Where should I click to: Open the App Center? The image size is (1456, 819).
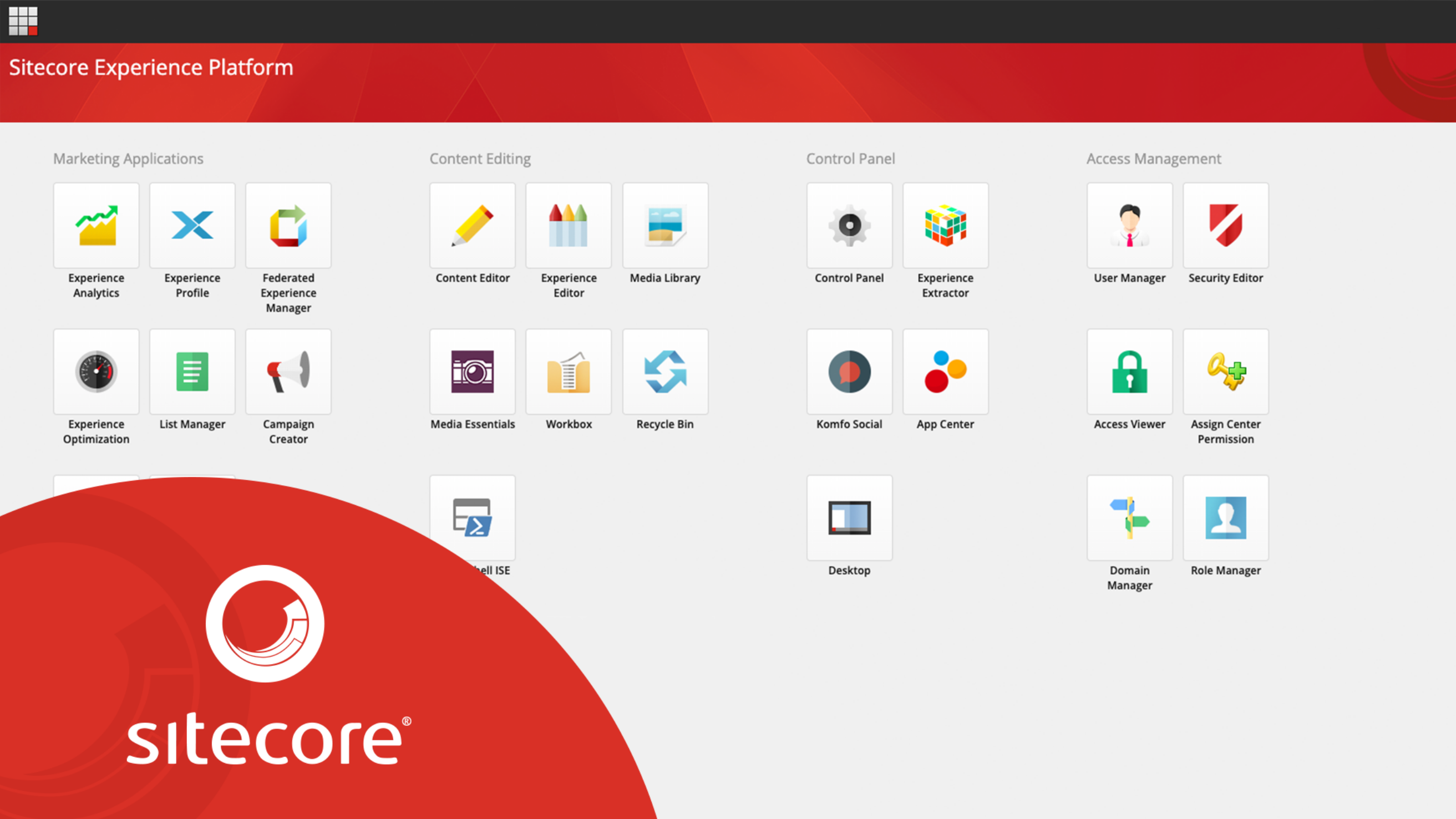[946, 372]
